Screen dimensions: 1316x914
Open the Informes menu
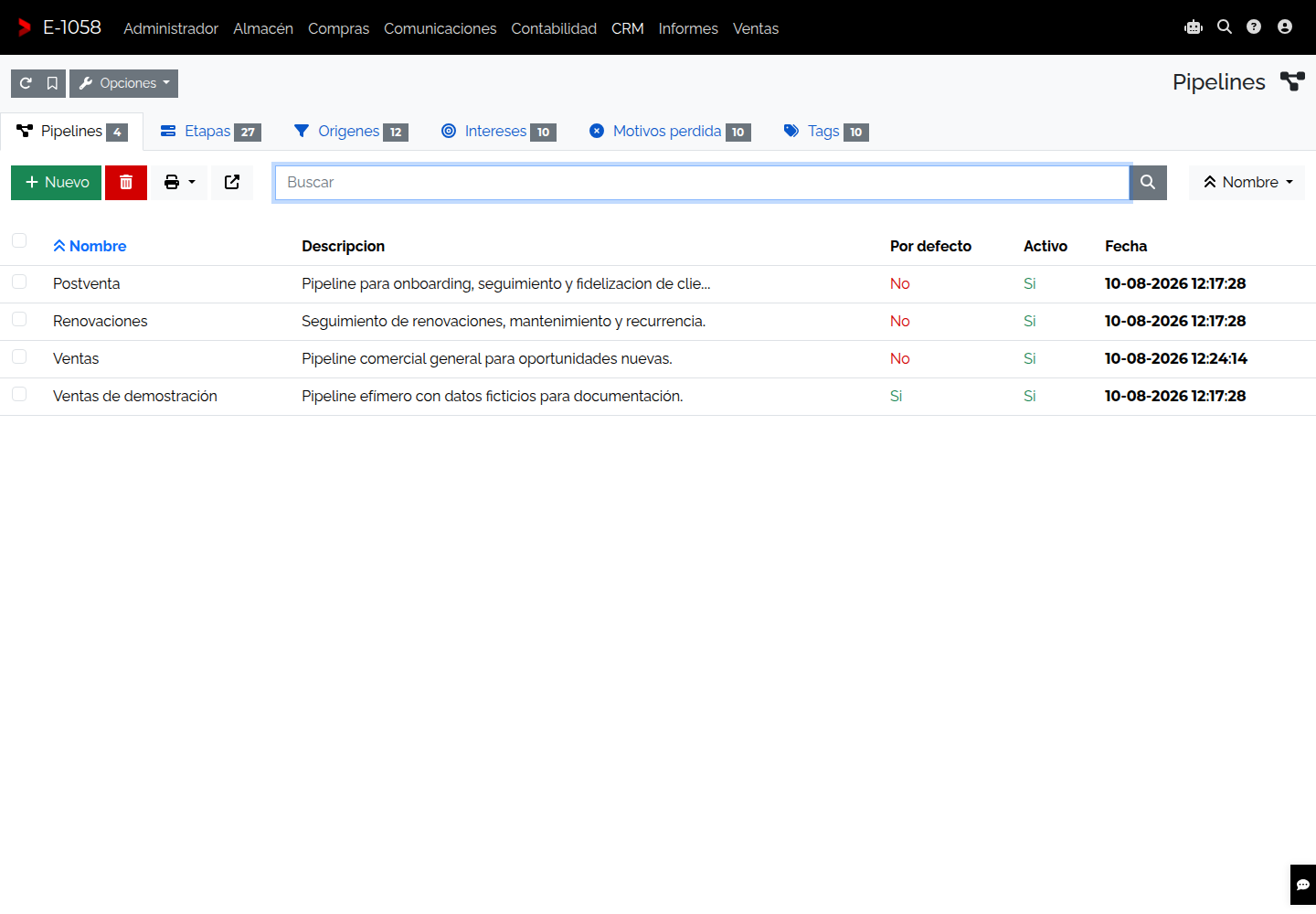[x=688, y=28]
